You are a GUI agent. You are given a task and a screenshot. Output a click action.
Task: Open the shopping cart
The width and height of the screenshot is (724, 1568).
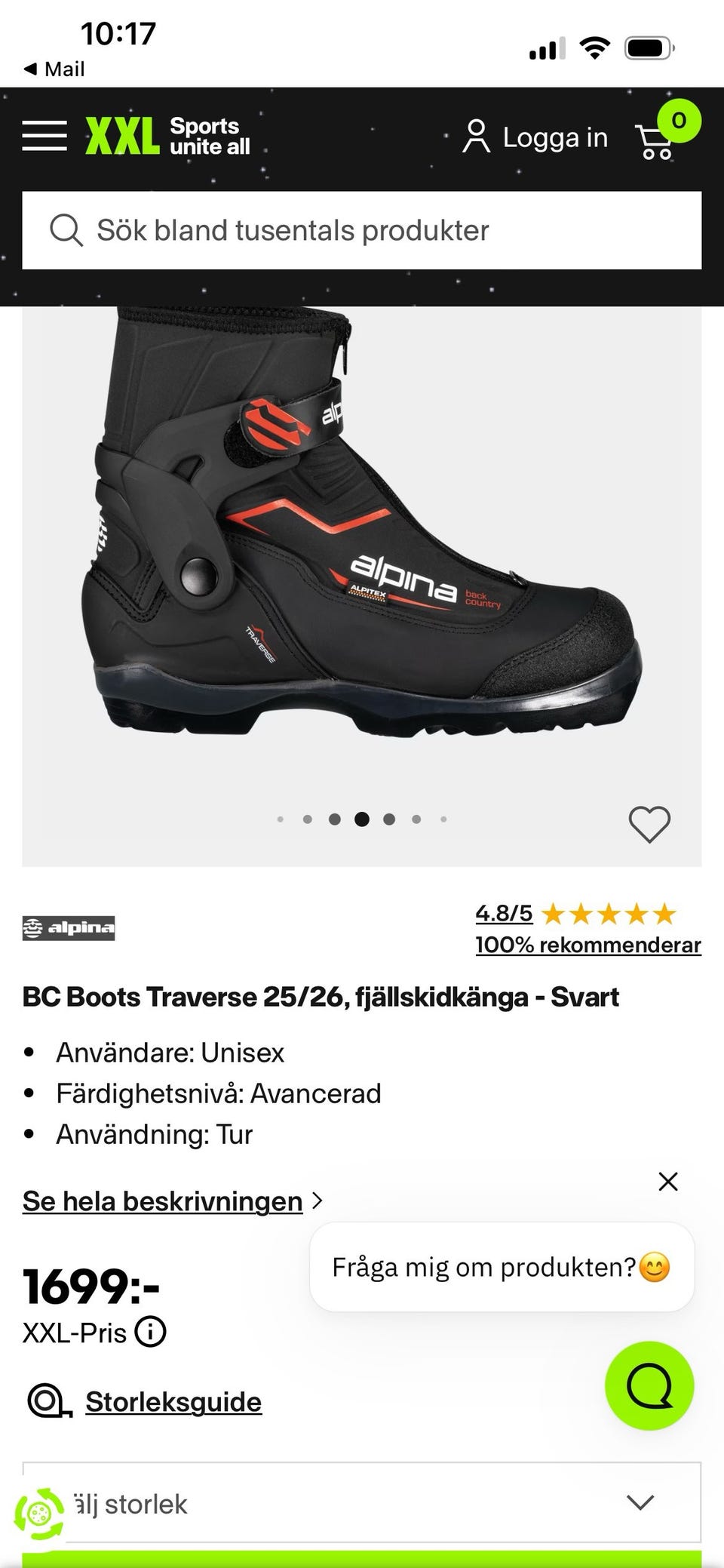(x=658, y=141)
